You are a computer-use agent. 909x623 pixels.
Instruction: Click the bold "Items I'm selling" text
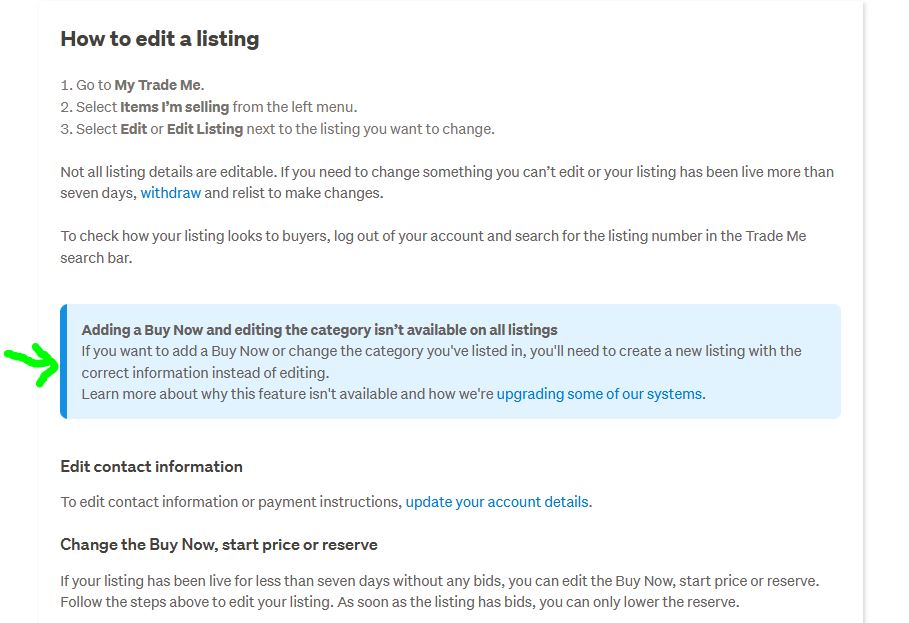tap(174, 107)
